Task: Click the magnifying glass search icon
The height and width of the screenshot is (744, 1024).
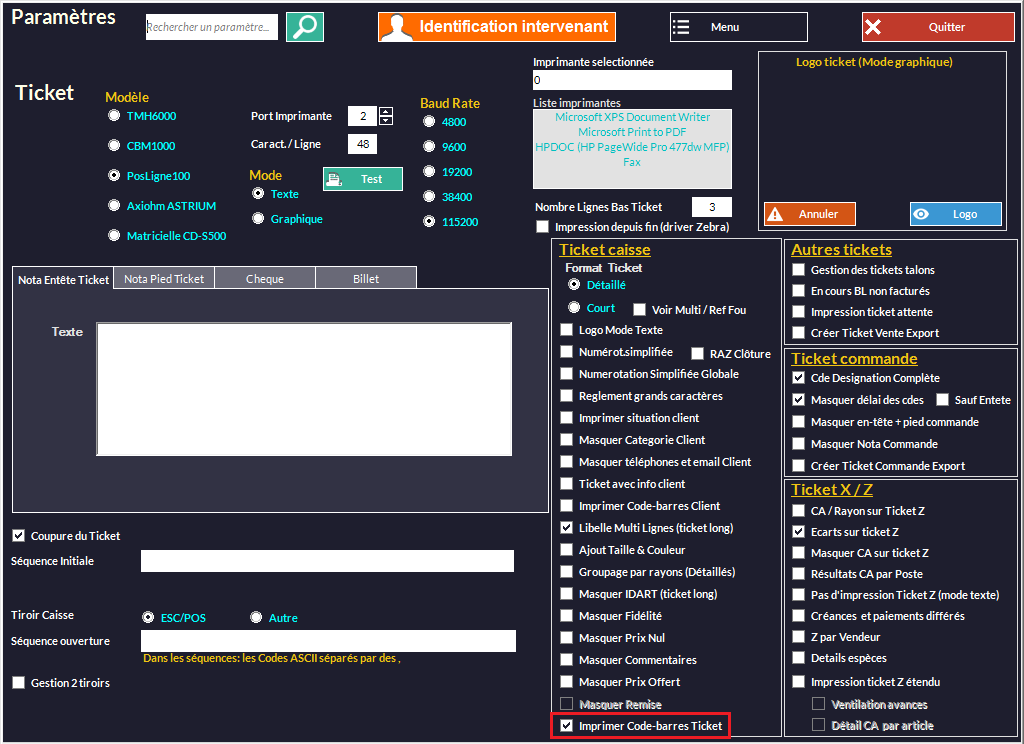Action: click(x=305, y=27)
